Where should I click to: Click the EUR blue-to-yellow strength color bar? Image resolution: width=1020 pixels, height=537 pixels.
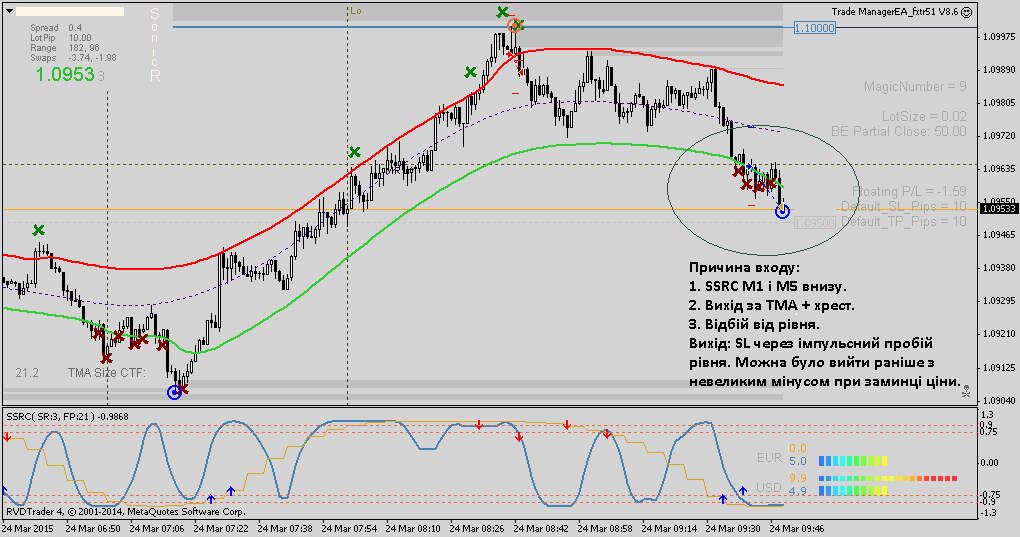[853, 461]
